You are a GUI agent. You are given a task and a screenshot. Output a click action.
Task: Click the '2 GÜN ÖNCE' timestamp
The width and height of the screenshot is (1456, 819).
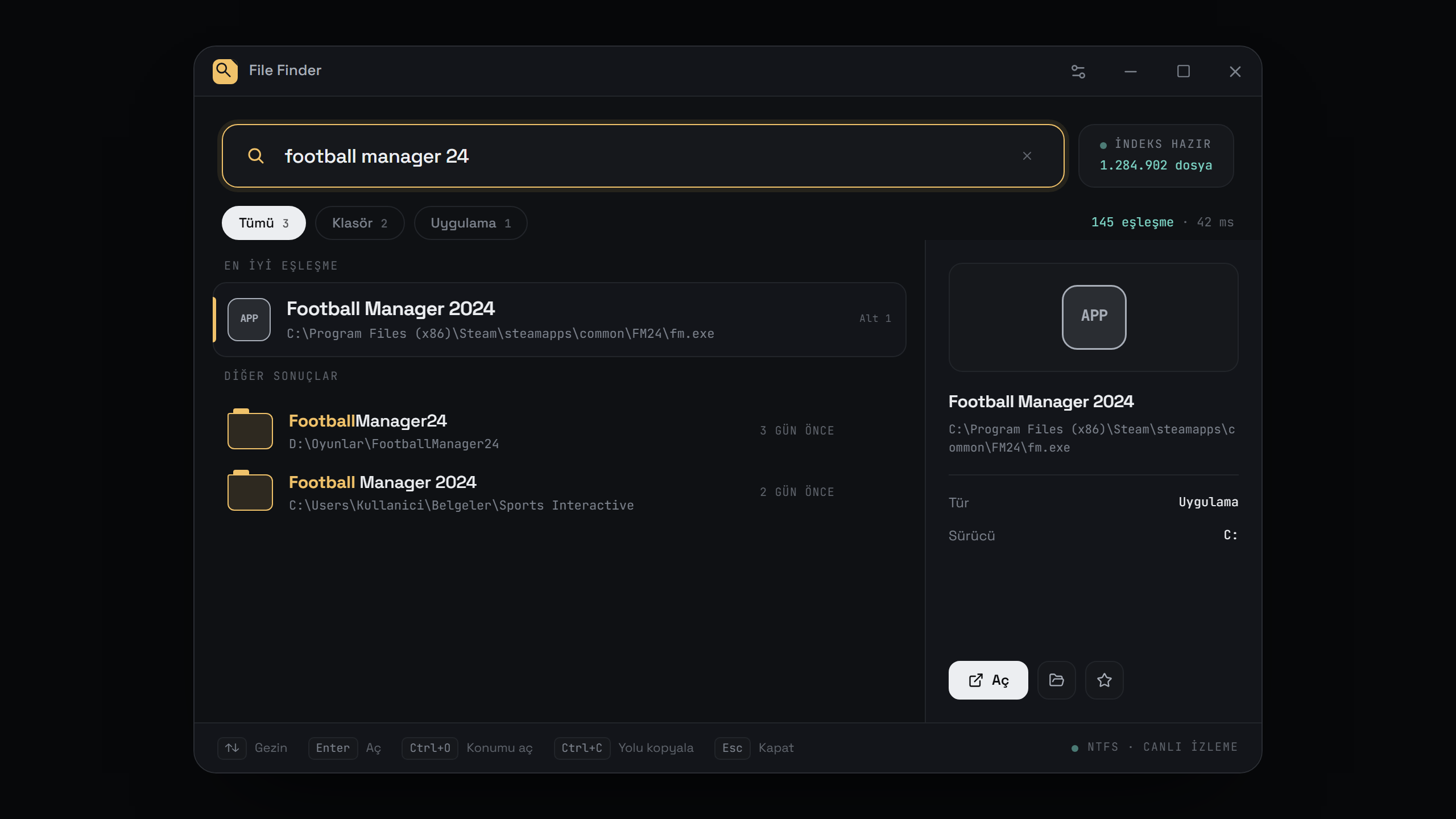tap(797, 492)
